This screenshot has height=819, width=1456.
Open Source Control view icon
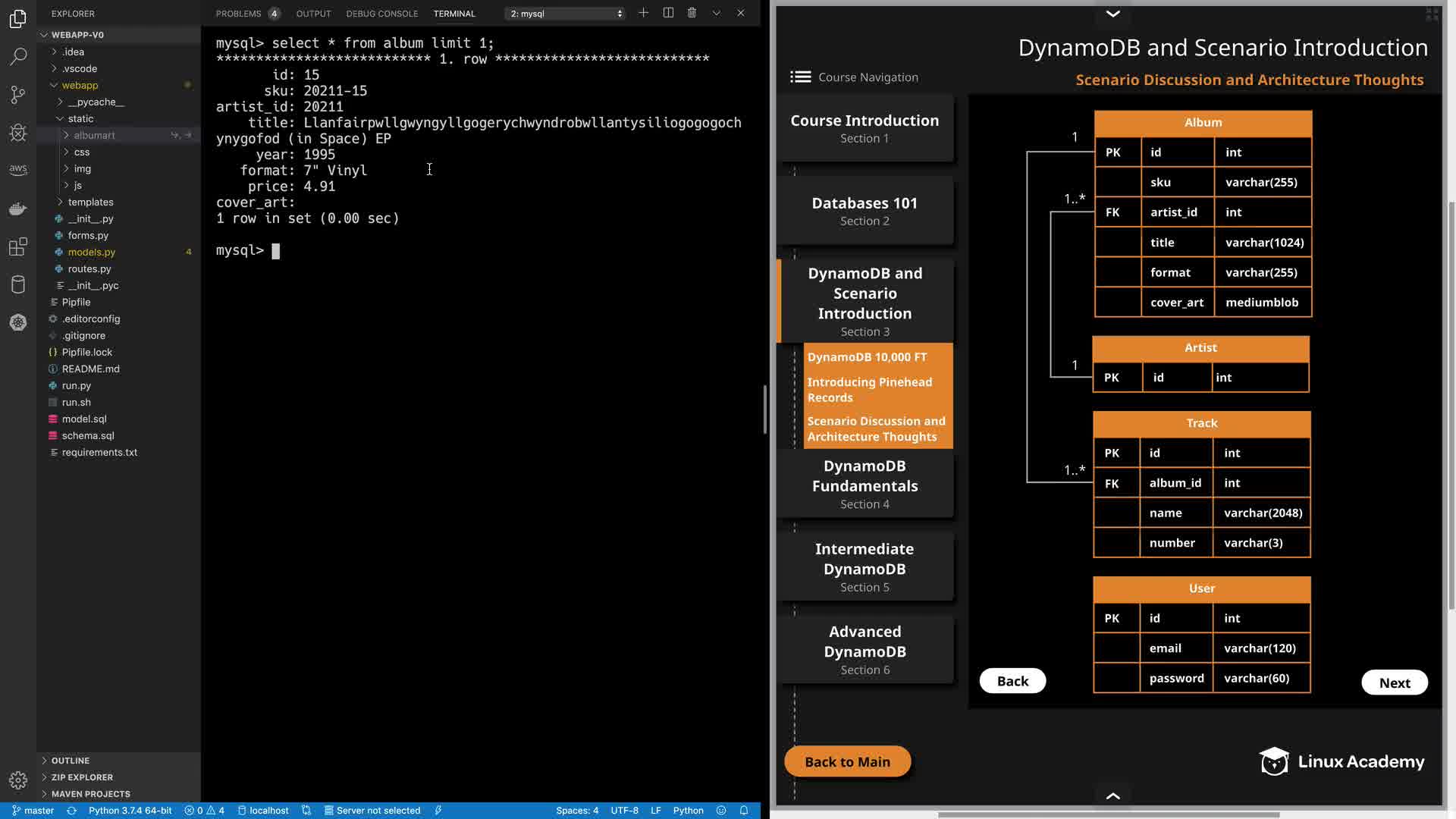coord(18,94)
